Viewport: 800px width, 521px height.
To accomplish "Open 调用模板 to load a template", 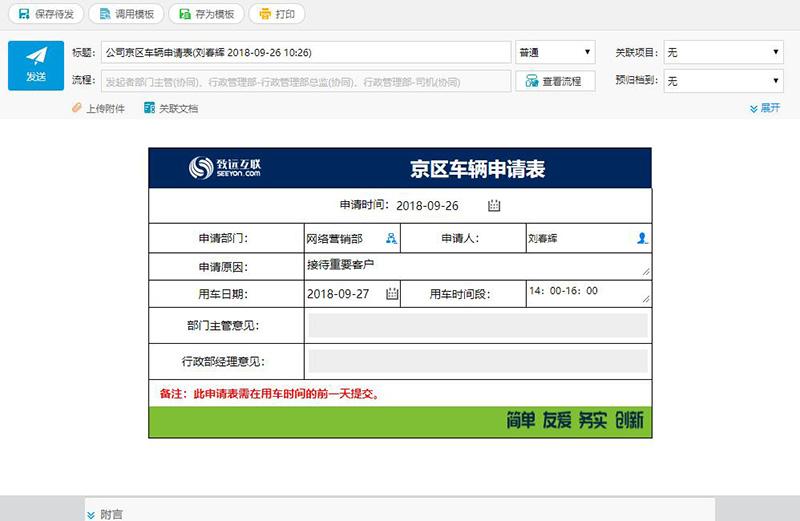I will [127, 14].
